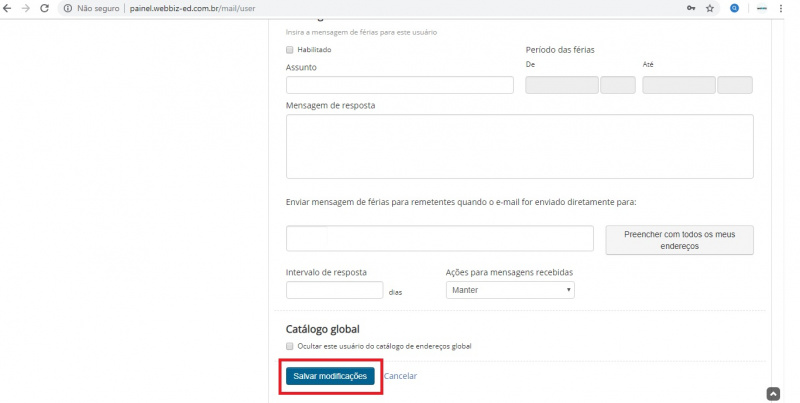This screenshot has width=800, height=403.
Task: Open the saved passwords key icon
Action: 691,8
